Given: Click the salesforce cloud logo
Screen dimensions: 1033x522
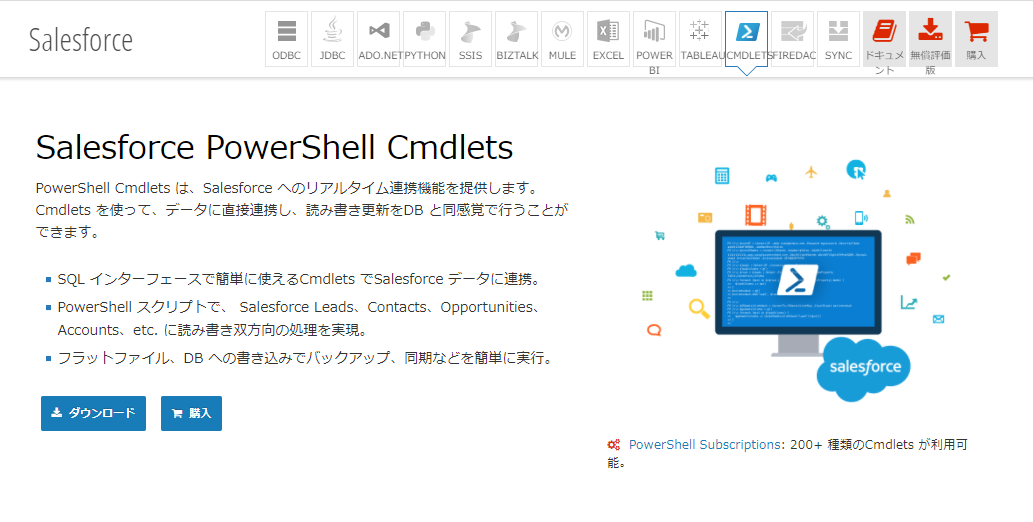Looking at the screenshot, I should (863, 368).
